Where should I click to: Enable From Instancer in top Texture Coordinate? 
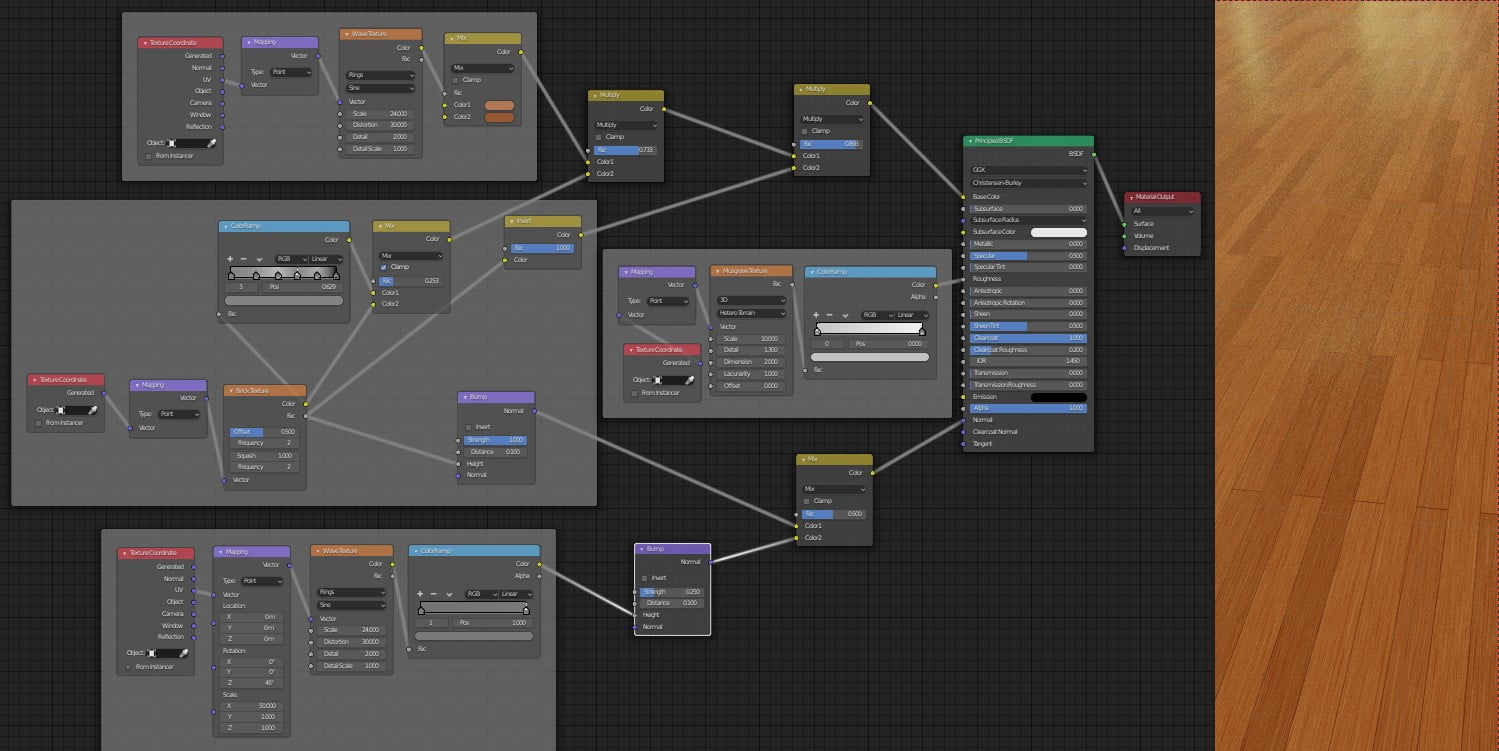[x=149, y=156]
